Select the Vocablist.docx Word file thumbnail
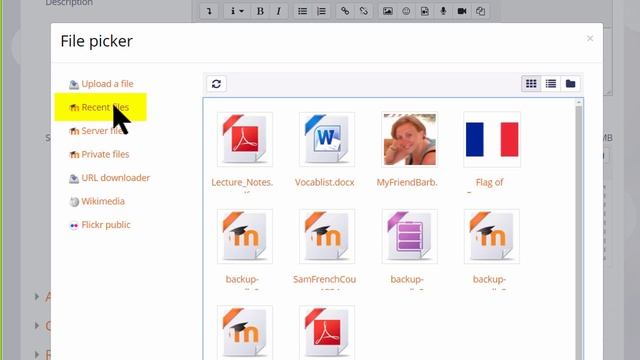Image resolution: width=640 pixels, height=360 pixels. (327, 140)
